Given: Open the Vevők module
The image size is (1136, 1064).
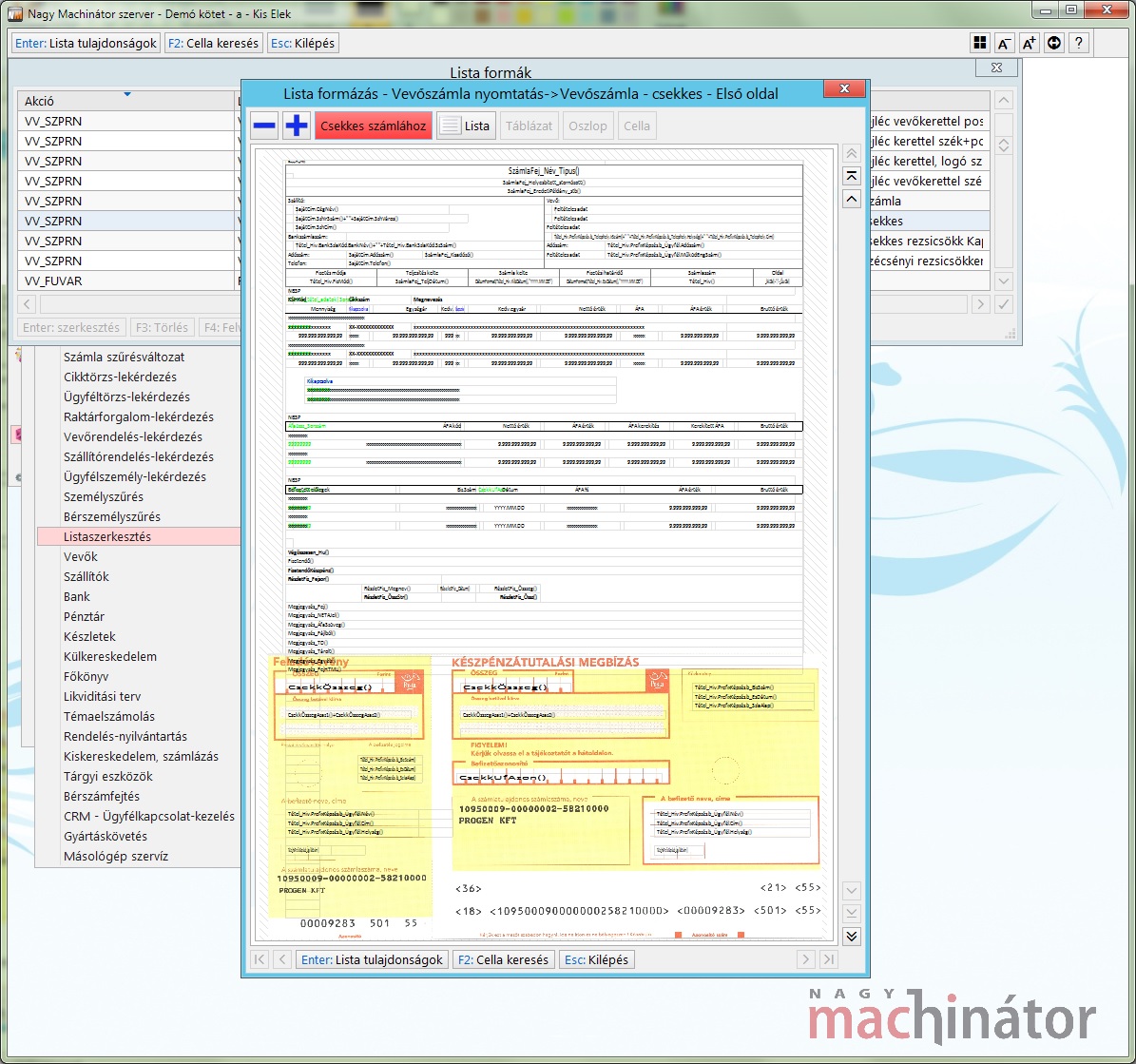Looking at the screenshot, I should (x=81, y=556).
